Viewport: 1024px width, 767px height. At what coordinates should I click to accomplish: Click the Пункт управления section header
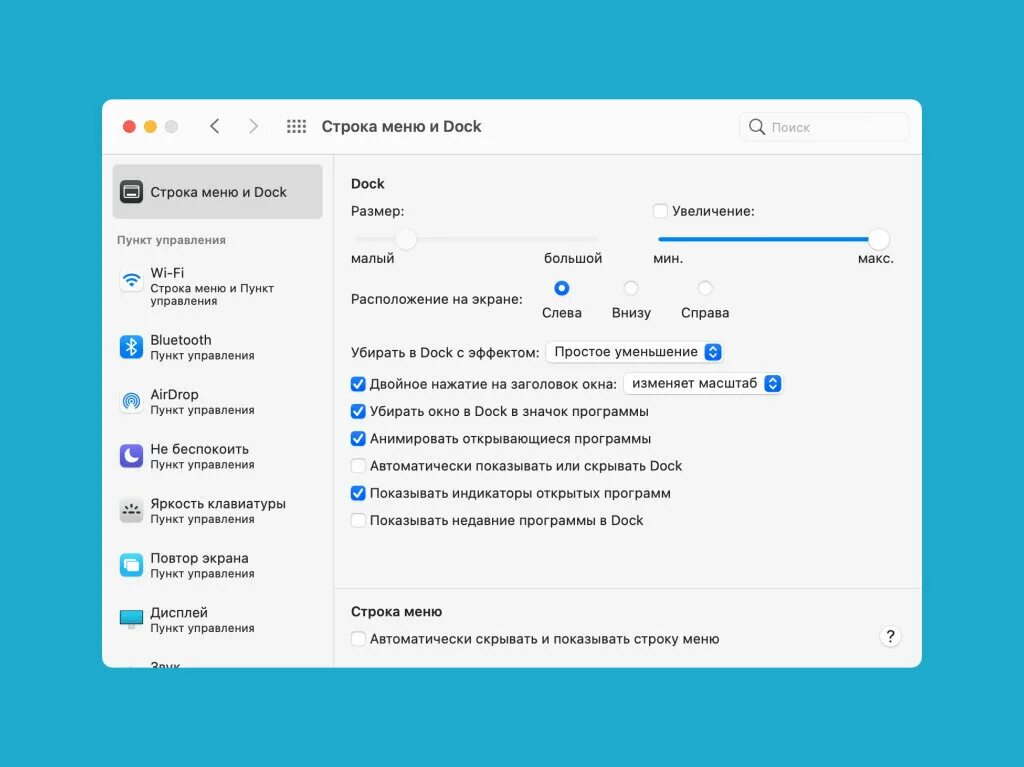click(171, 240)
